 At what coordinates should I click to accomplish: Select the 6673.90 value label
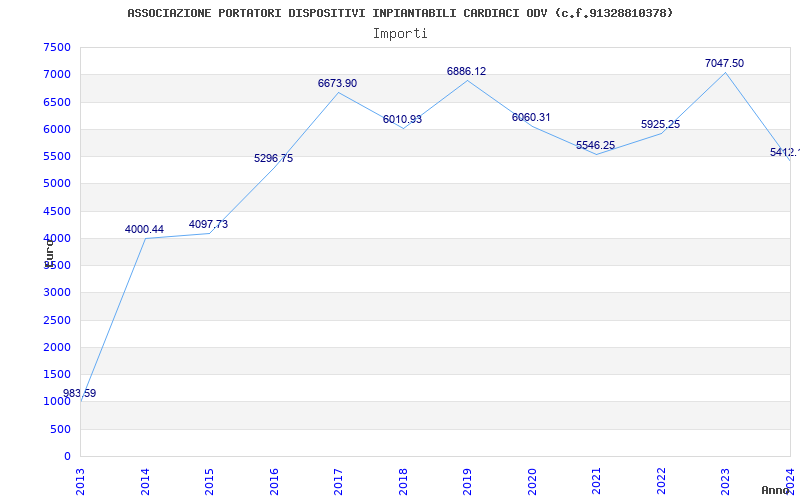(337, 84)
